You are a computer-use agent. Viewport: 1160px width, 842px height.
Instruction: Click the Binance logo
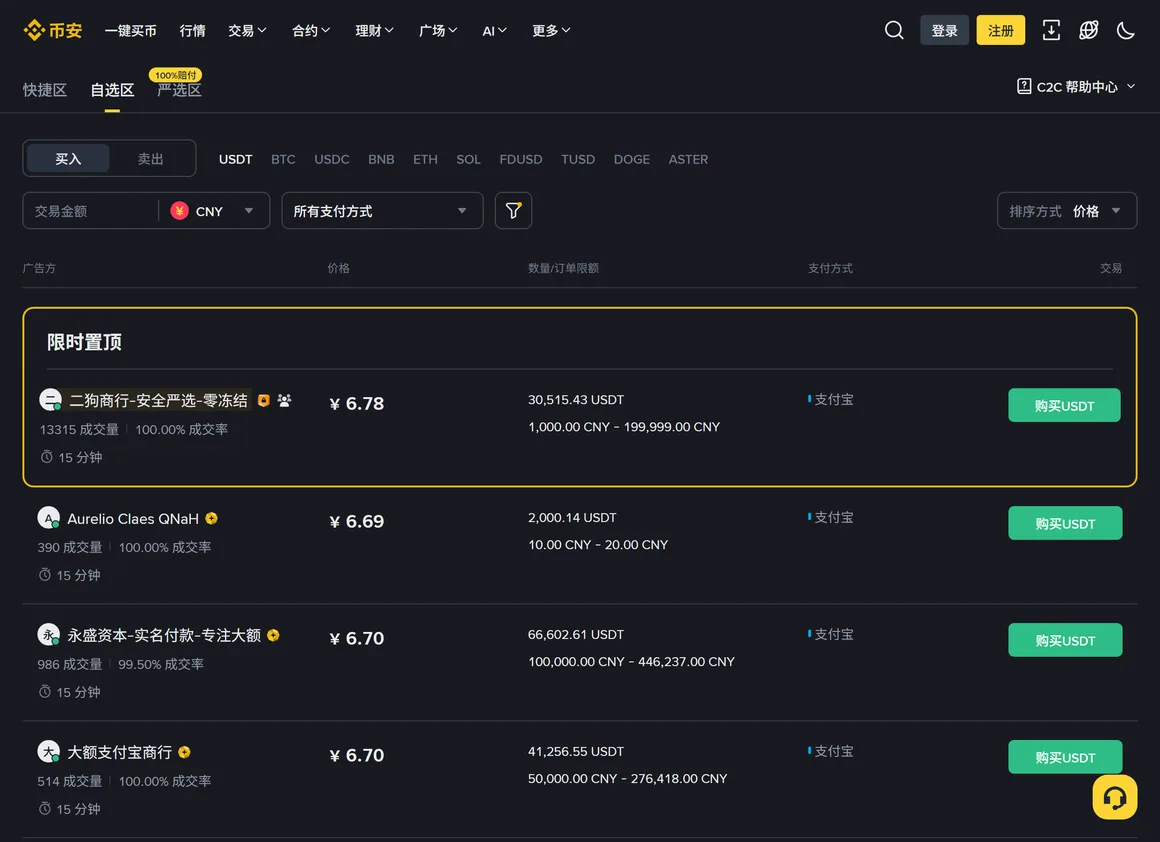pyautogui.click(x=53, y=30)
